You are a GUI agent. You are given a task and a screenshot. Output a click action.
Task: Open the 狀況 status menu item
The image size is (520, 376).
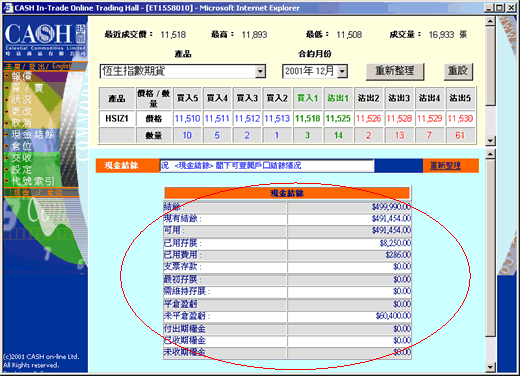tap(22, 99)
